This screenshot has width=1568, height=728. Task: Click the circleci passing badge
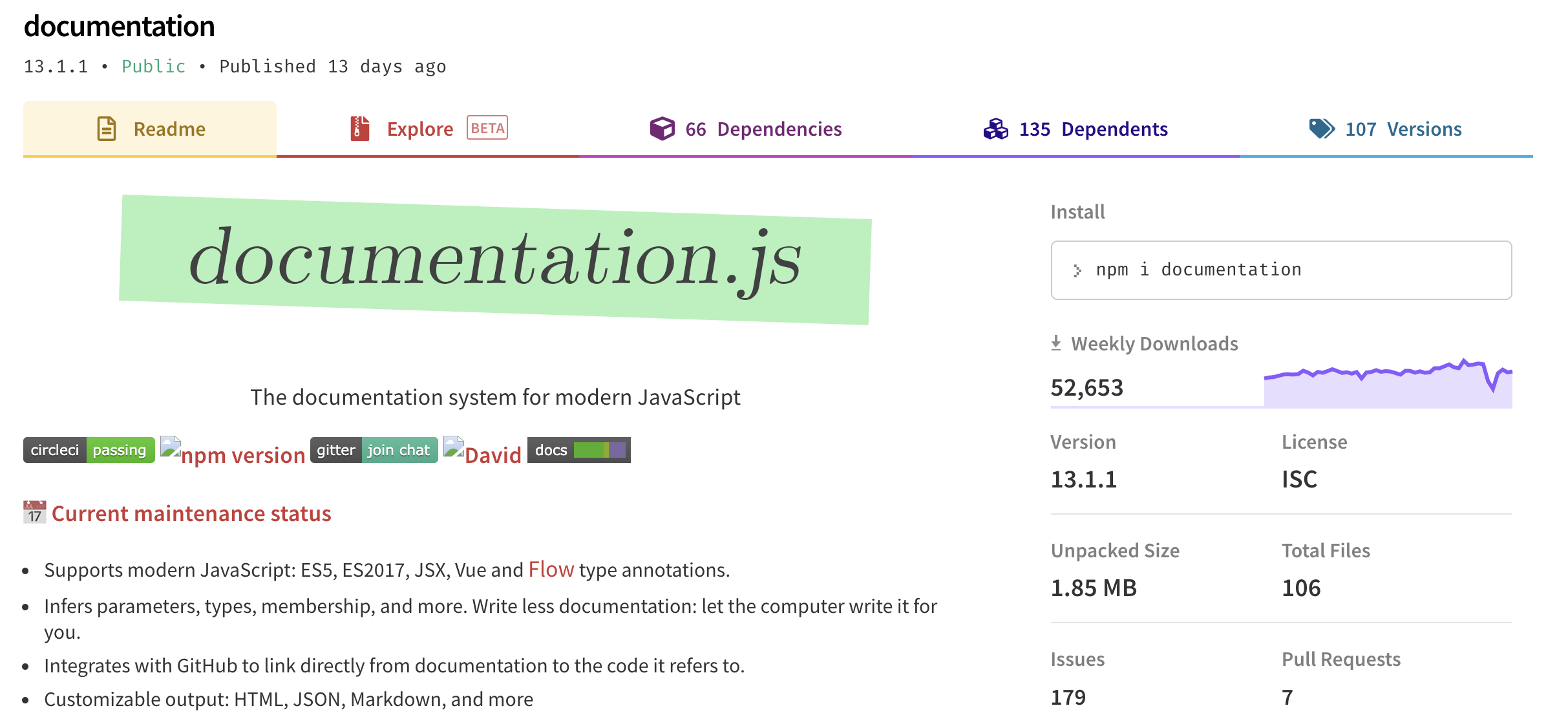point(89,450)
